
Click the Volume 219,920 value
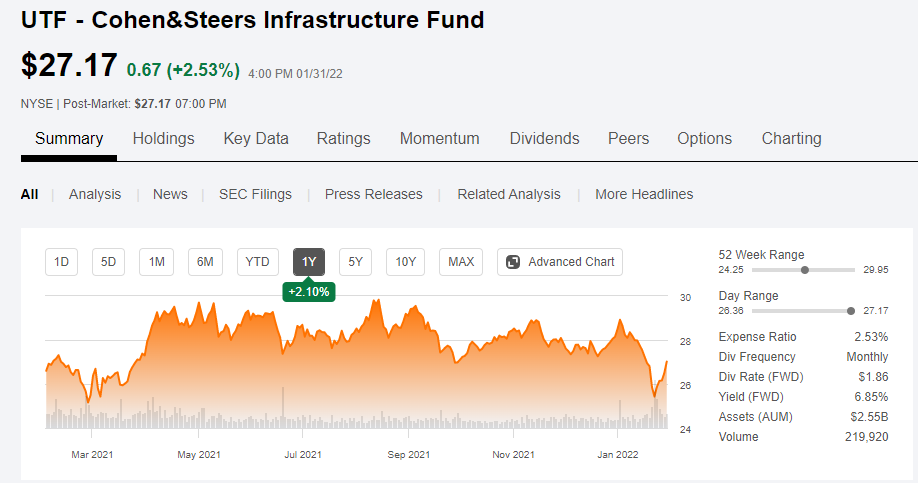(866, 437)
